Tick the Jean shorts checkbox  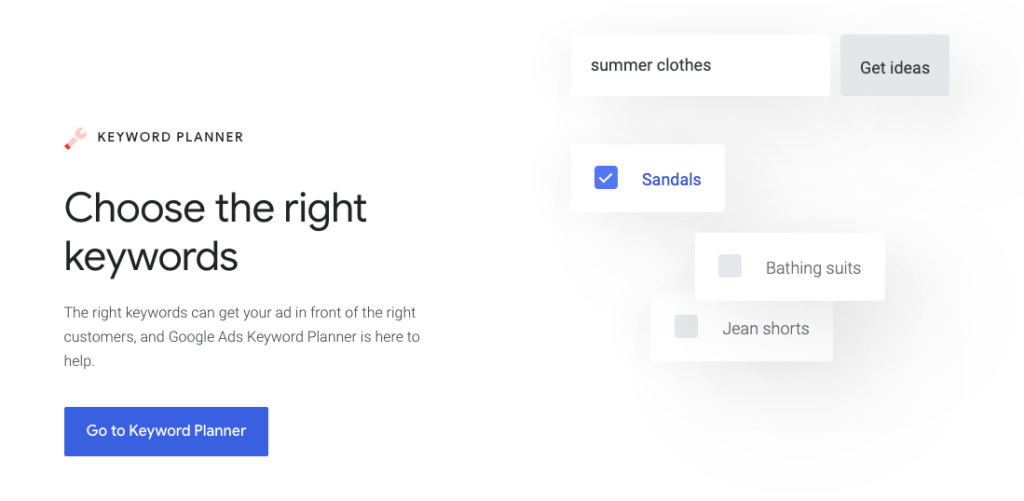click(x=686, y=327)
